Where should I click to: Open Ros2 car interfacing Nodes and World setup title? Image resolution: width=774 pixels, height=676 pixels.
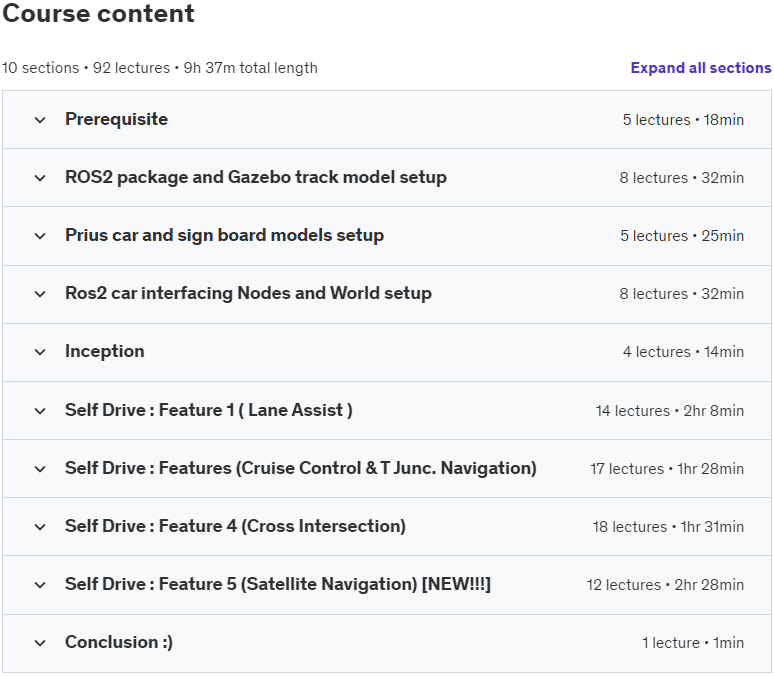[x=248, y=293]
